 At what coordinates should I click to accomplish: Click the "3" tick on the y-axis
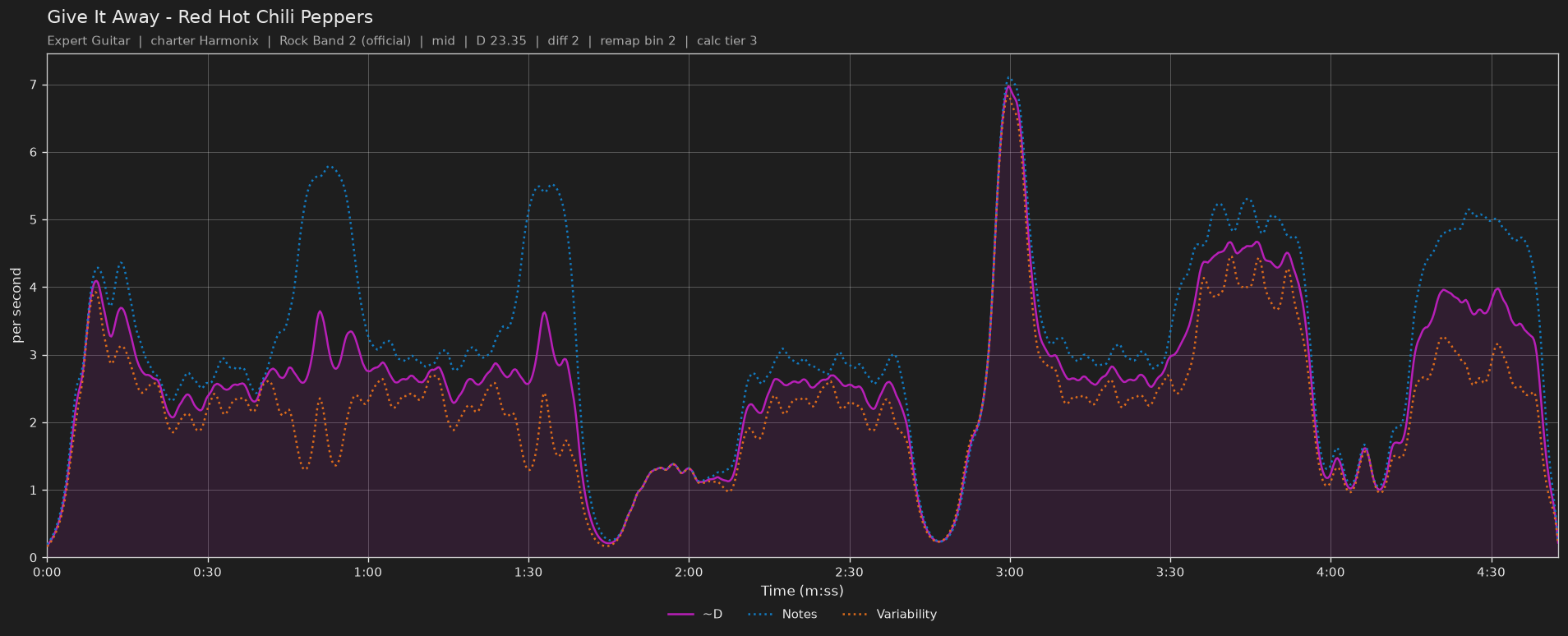(x=34, y=355)
